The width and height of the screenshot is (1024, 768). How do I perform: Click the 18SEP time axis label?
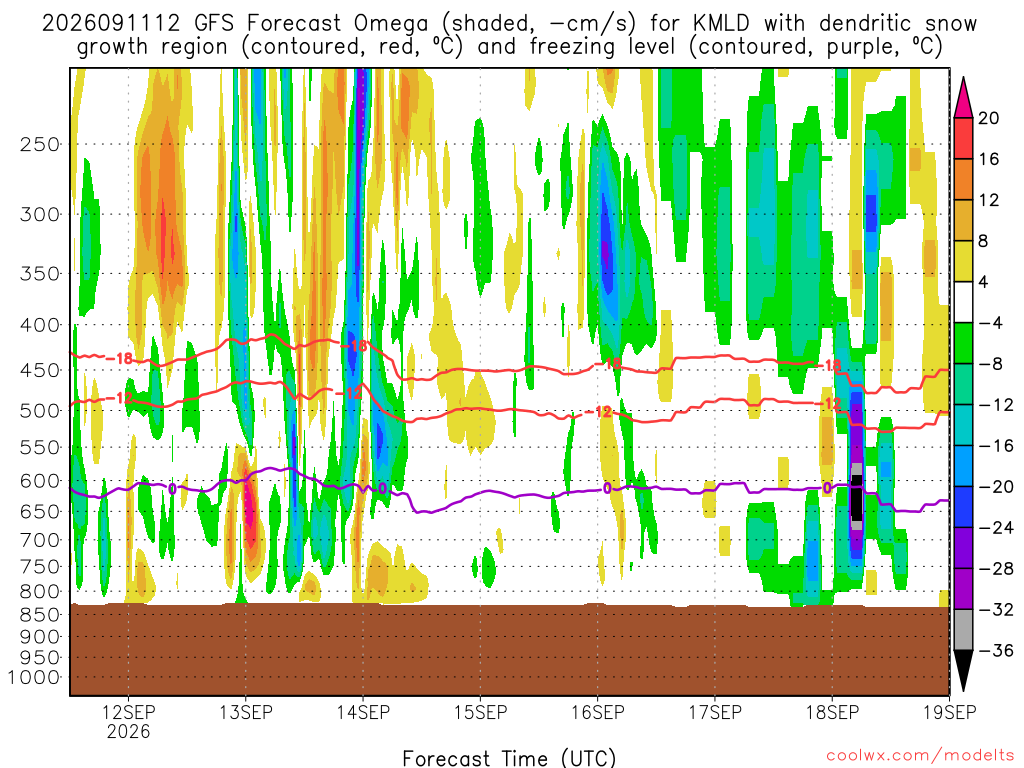click(x=832, y=712)
